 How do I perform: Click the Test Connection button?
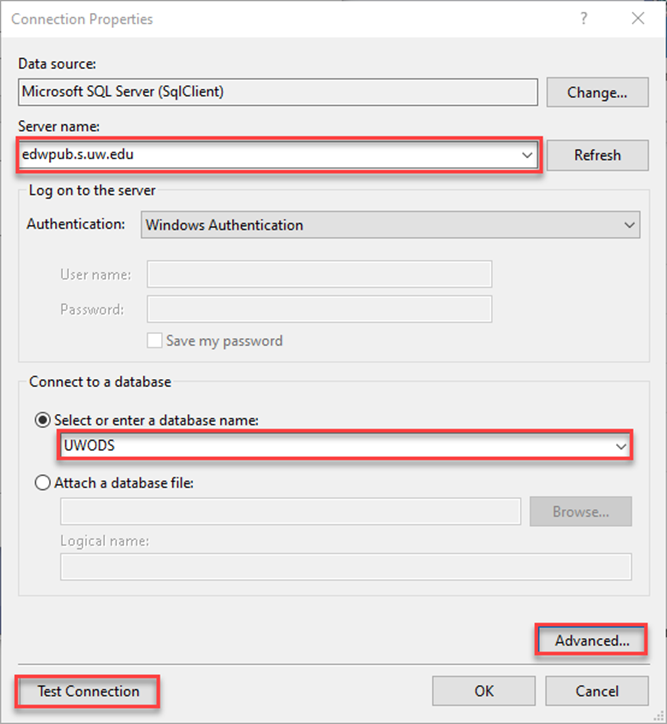88,691
